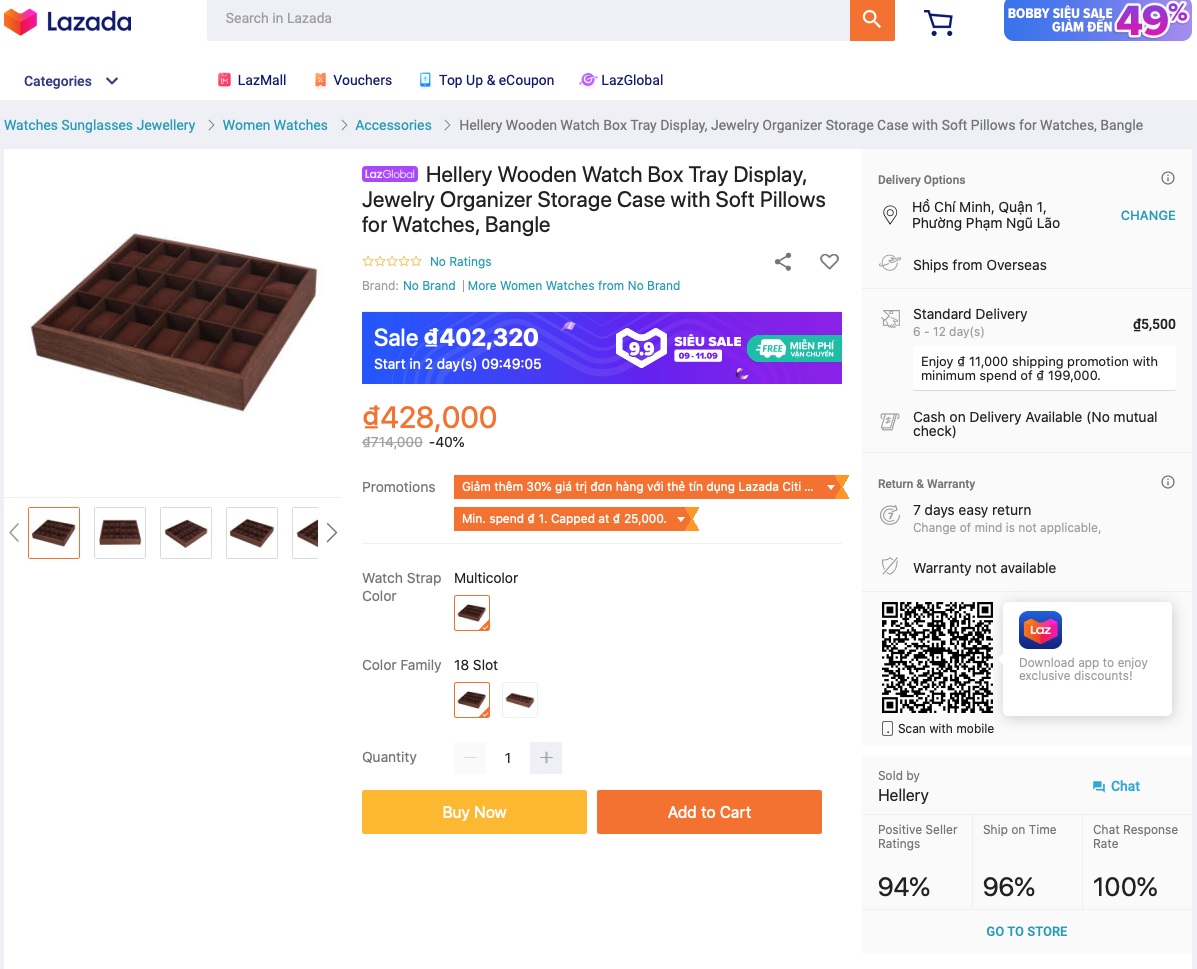Click Delivery Options info icon
This screenshot has height=969, width=1197.
click(1167, 179)
